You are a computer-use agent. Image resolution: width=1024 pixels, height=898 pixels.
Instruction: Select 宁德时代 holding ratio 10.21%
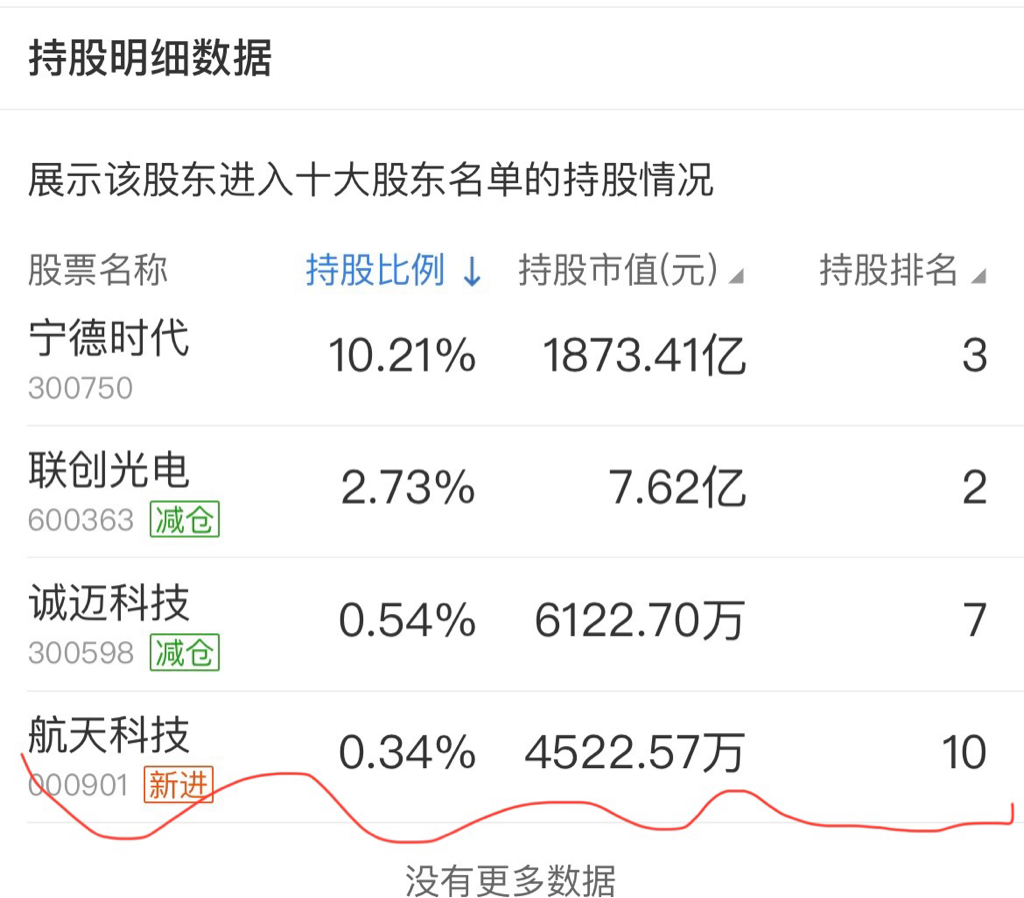click(x=402, y=356)
